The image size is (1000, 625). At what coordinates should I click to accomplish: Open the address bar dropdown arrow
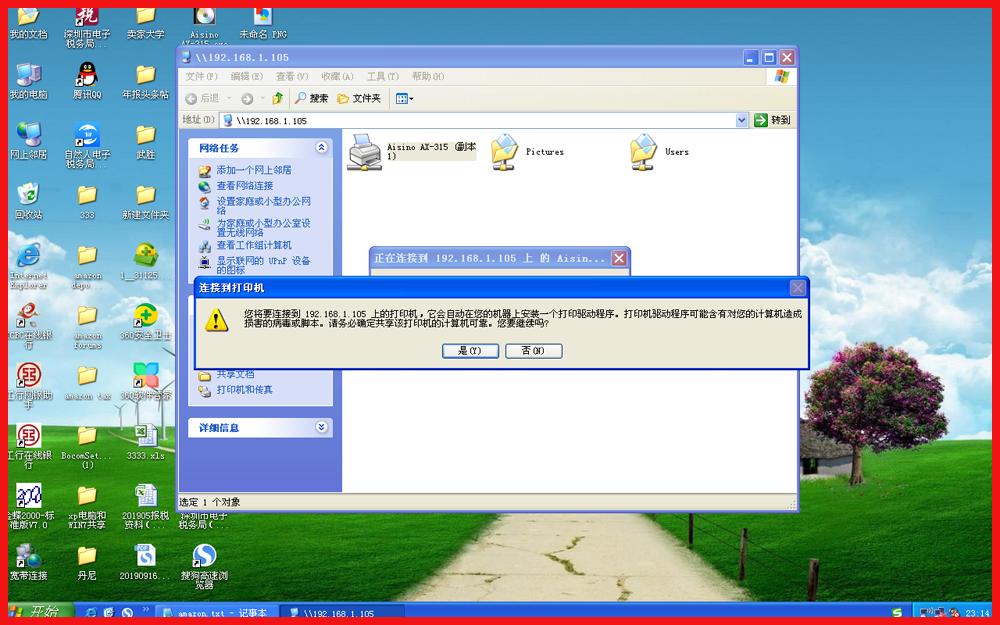741,119
